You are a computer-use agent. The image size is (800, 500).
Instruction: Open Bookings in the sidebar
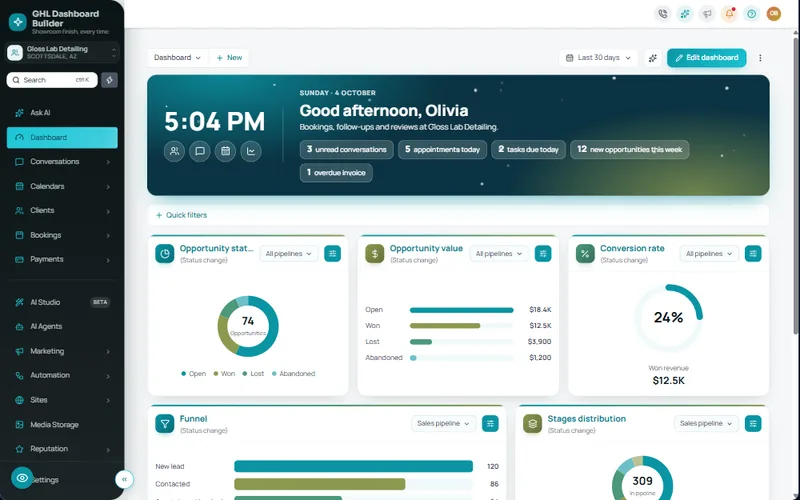tap(62, 235)
